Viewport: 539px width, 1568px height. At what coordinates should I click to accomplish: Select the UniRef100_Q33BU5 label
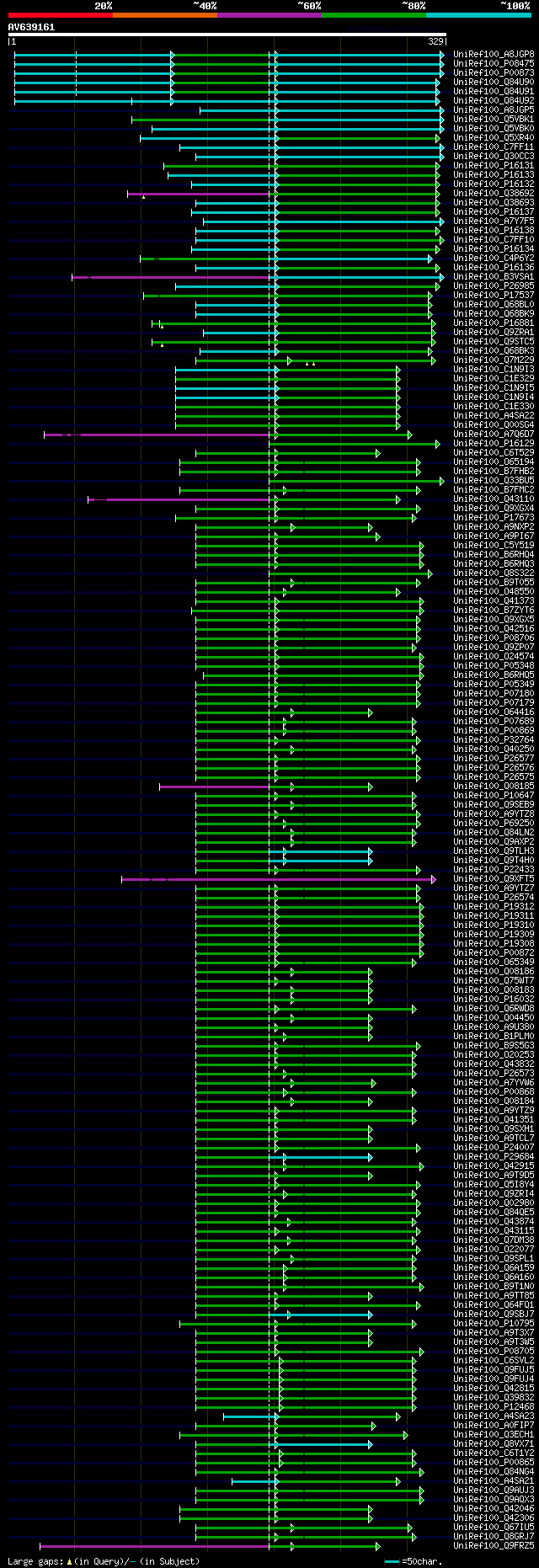494,480
